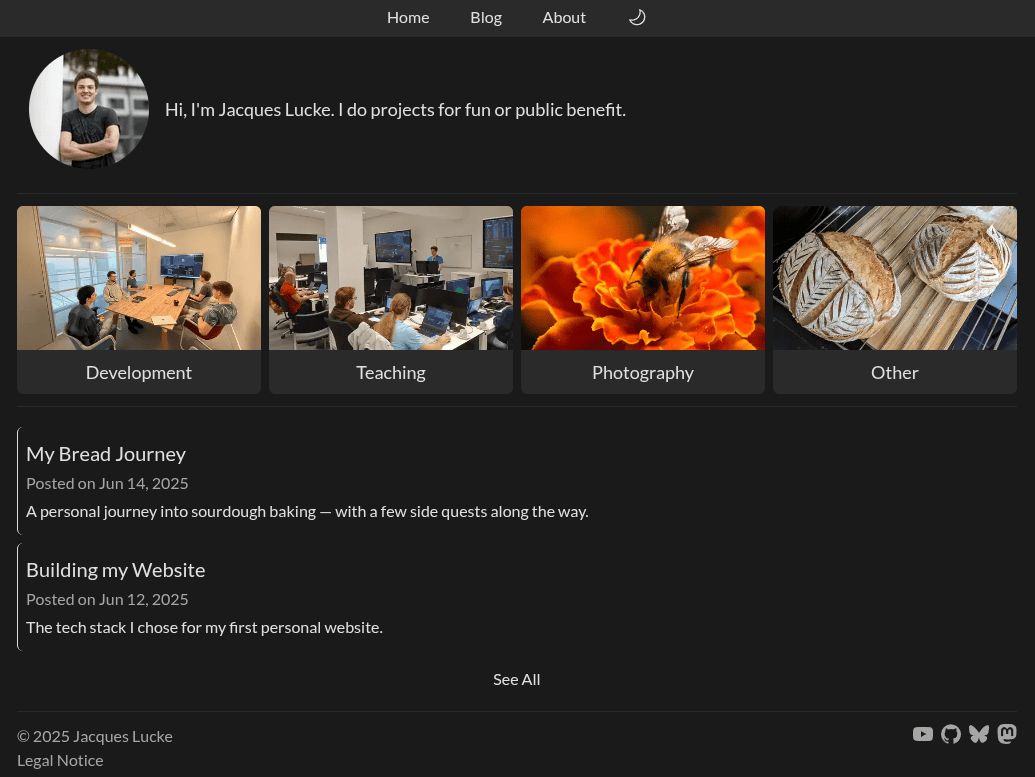
Task: Open the Blog navigation item
Action: point(486,17)
